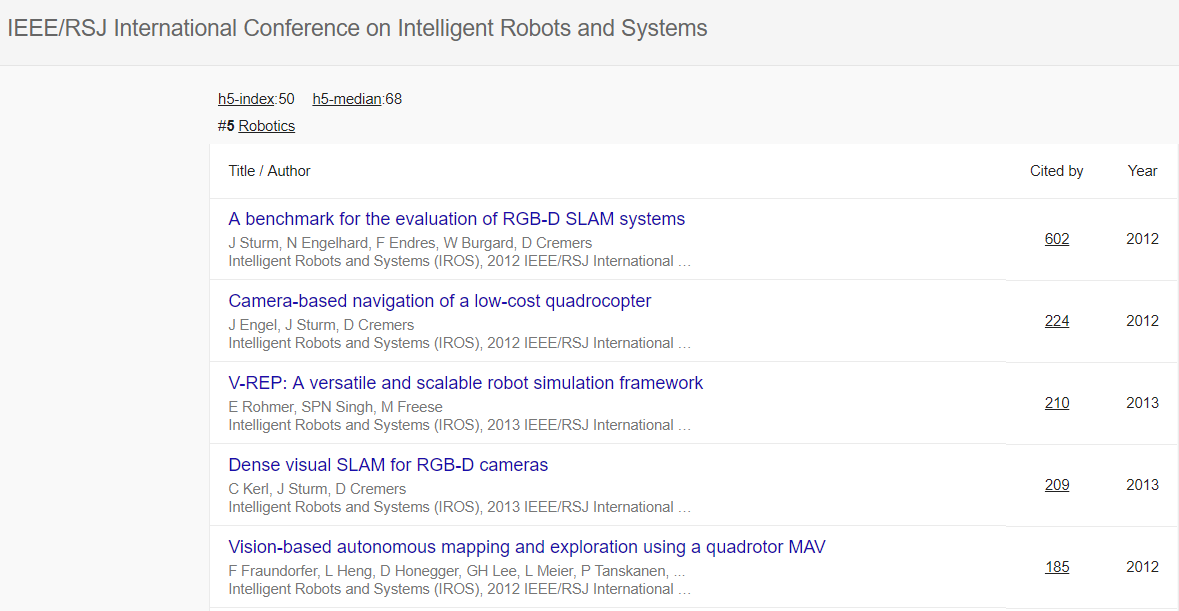Open the quadrotor MAV mapping and exploration paper

click(x=526, y=546)
